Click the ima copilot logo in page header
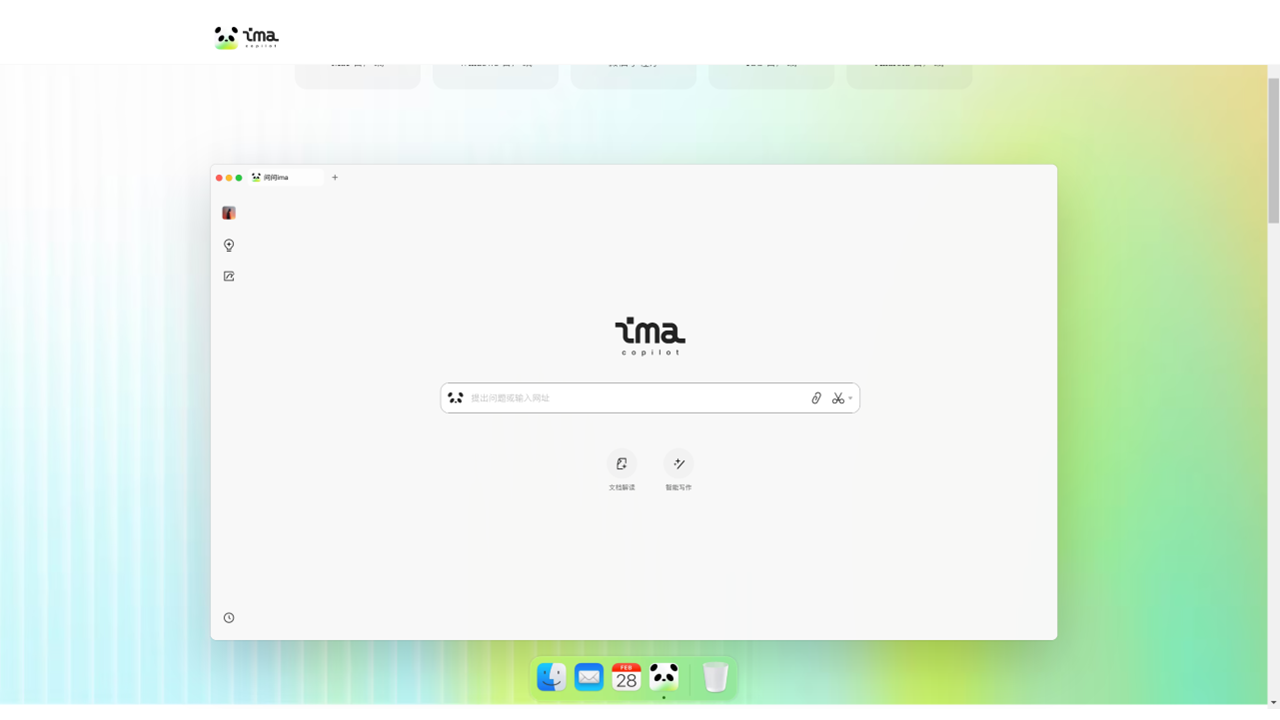This screenshot has height=720, width=1280. [247, 38]
